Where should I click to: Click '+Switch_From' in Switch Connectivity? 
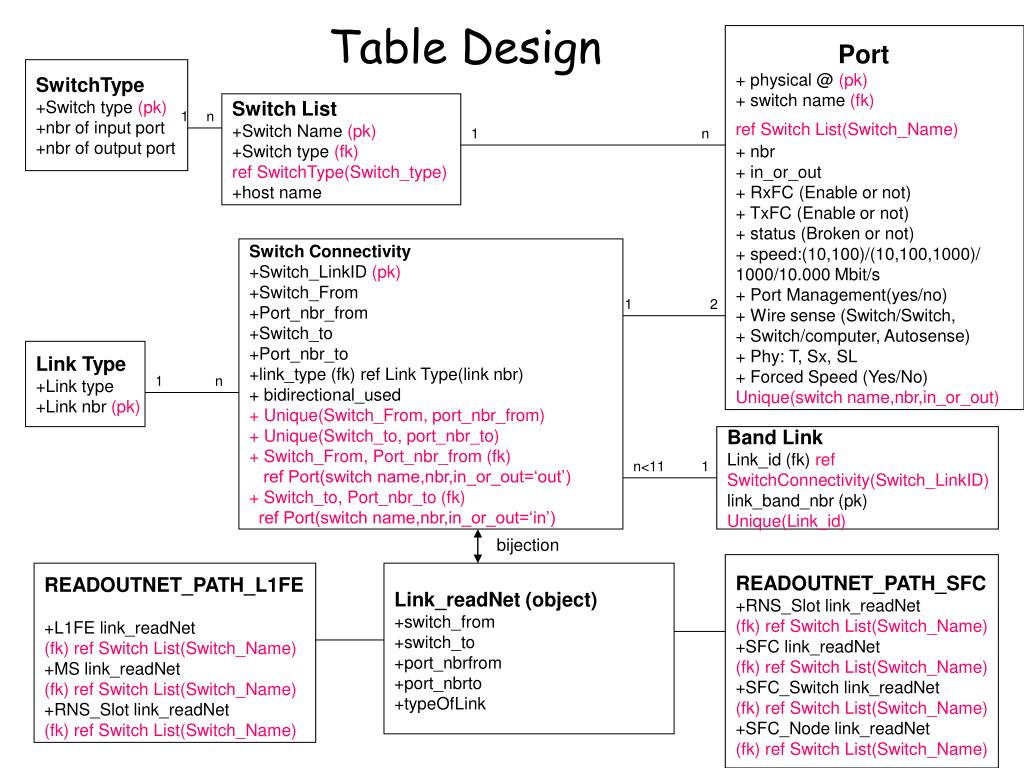[x=304, y=293]
